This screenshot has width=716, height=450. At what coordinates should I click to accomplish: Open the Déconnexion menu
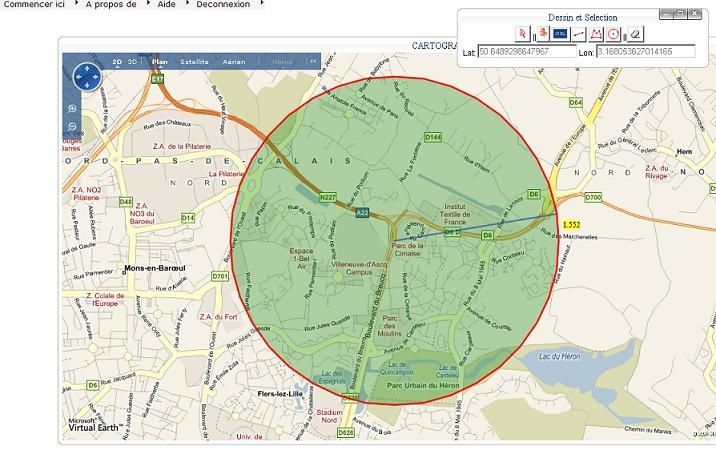[223, 4]
